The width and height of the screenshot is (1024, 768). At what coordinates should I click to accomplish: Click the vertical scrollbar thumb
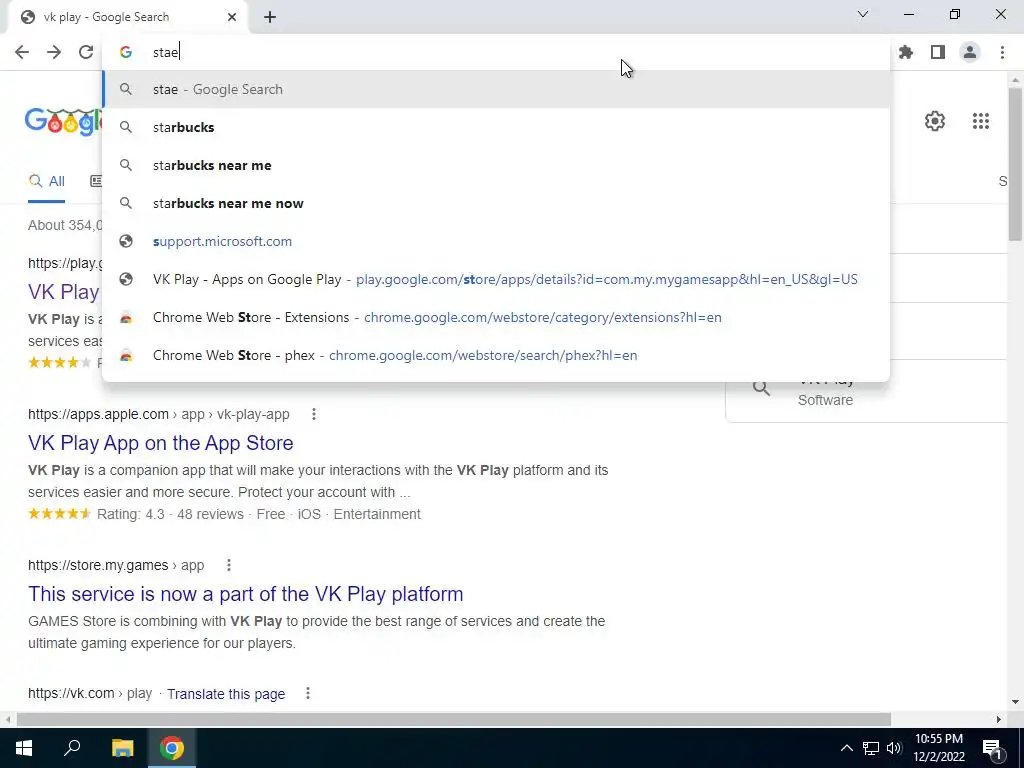[x=1015, y=163]
